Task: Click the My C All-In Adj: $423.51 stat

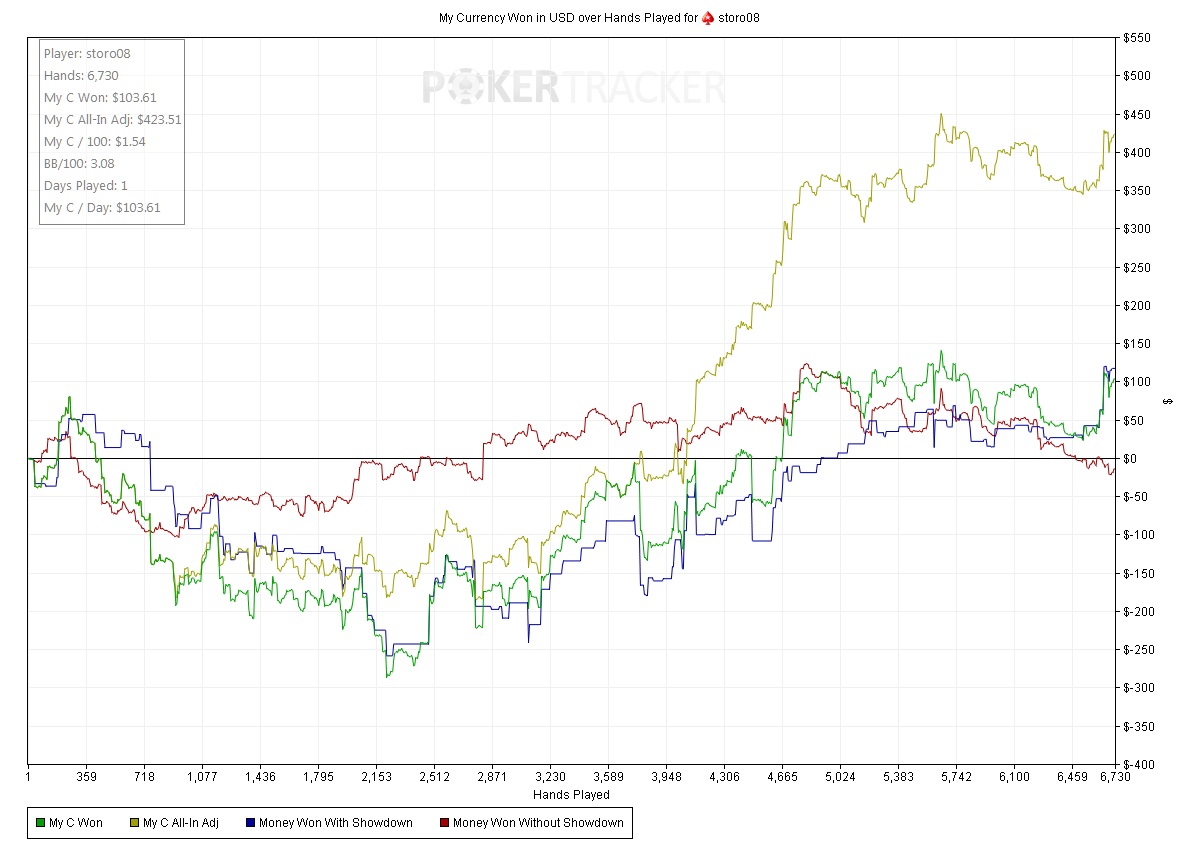Action: point(112,120)
